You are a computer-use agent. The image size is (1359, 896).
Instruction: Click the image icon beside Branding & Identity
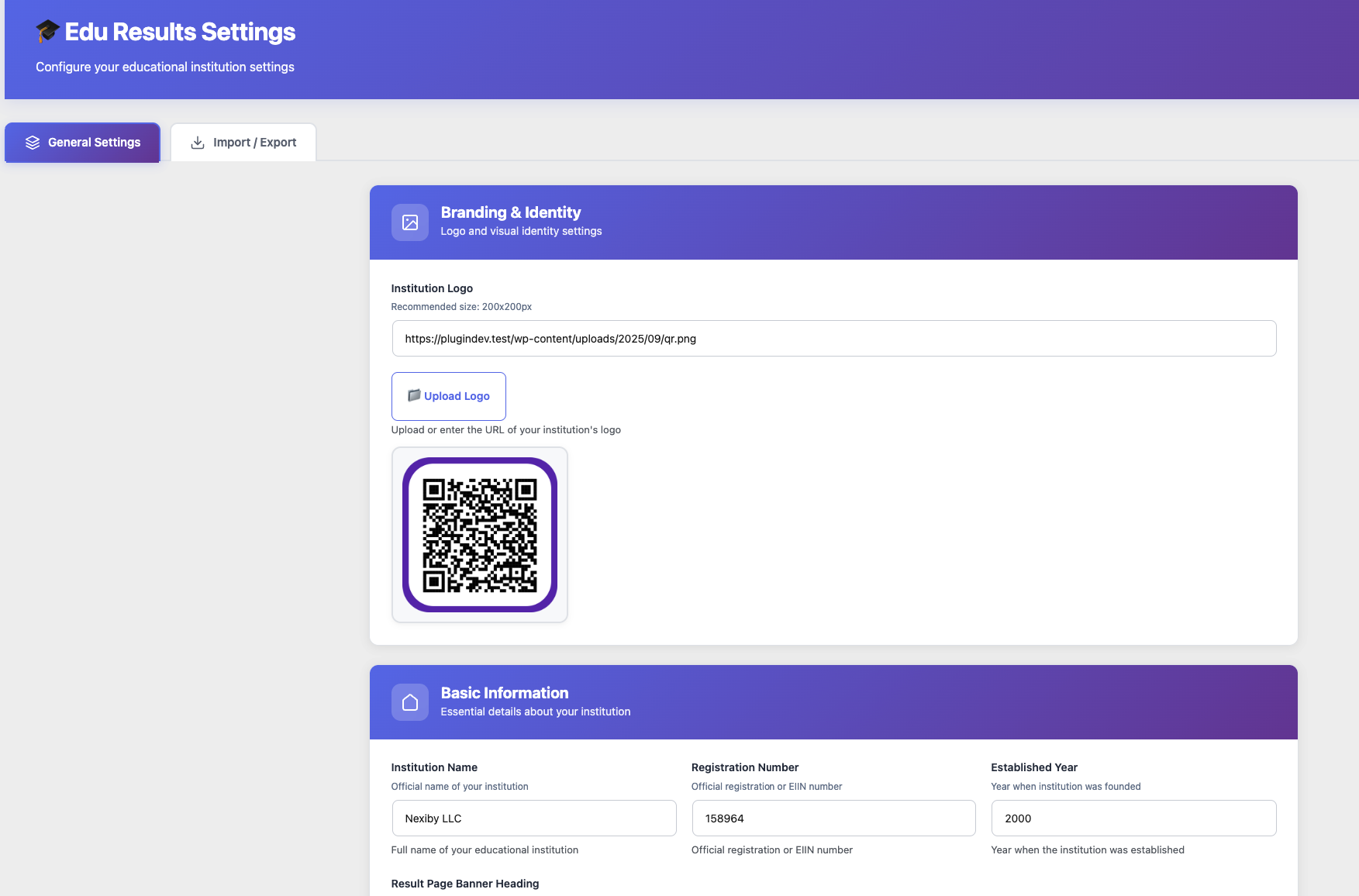410,222
